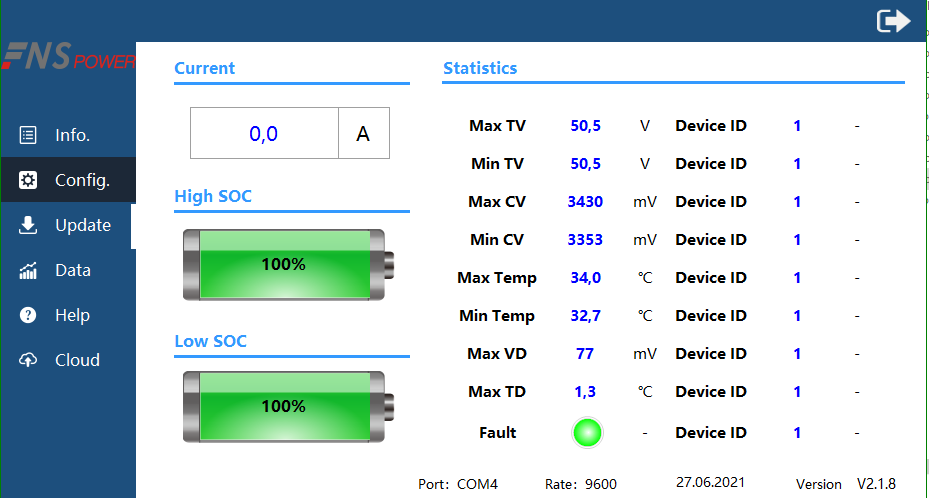Click the version number V2.1.8
Screen dimensions: 929x498
tap(877, 484)
